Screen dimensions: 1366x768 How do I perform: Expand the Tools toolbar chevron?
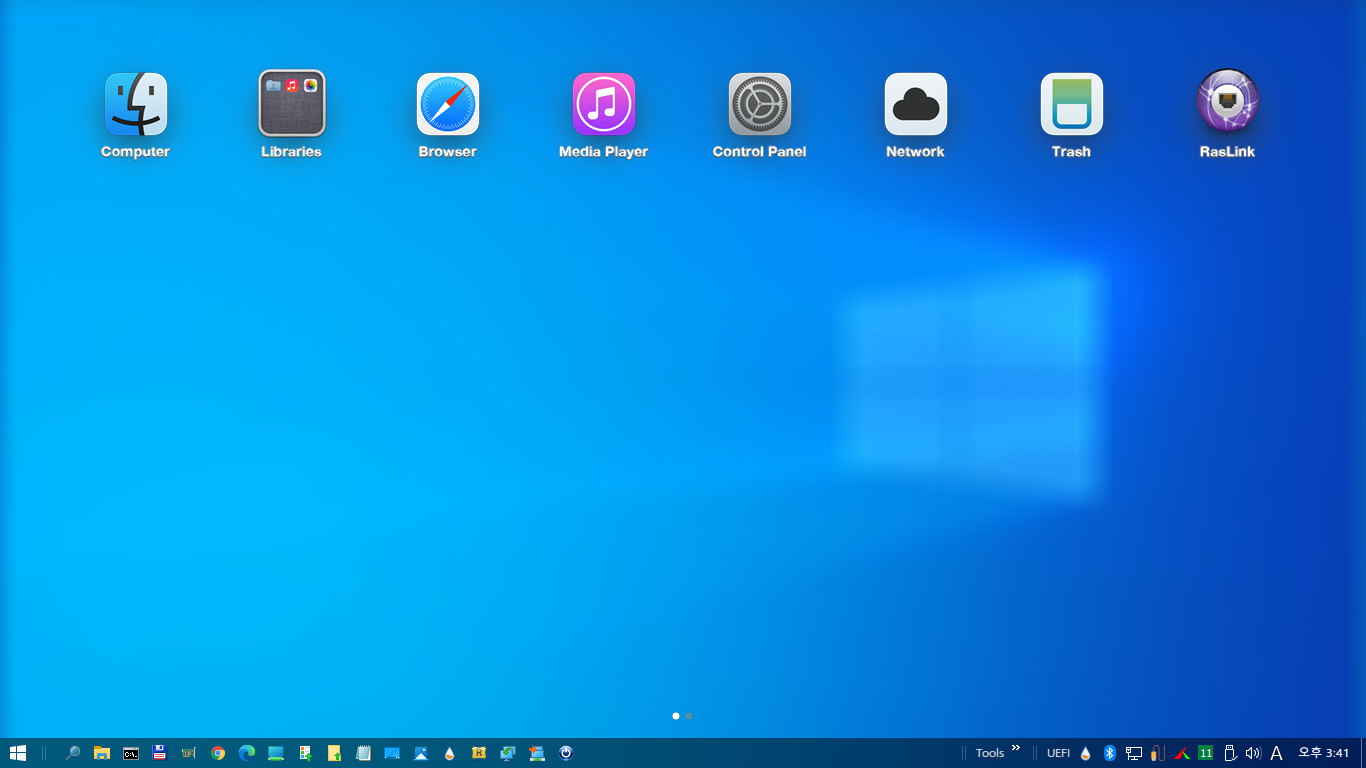(x=1016, y=748)
